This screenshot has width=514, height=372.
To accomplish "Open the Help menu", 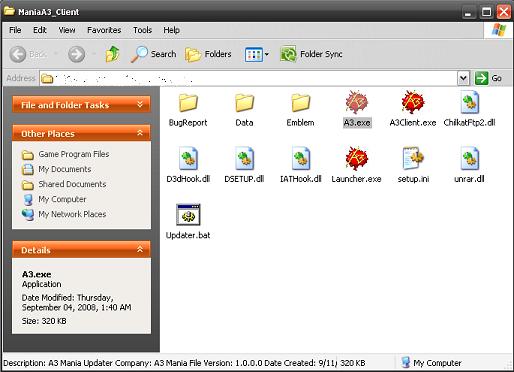I will click(171, 30).
